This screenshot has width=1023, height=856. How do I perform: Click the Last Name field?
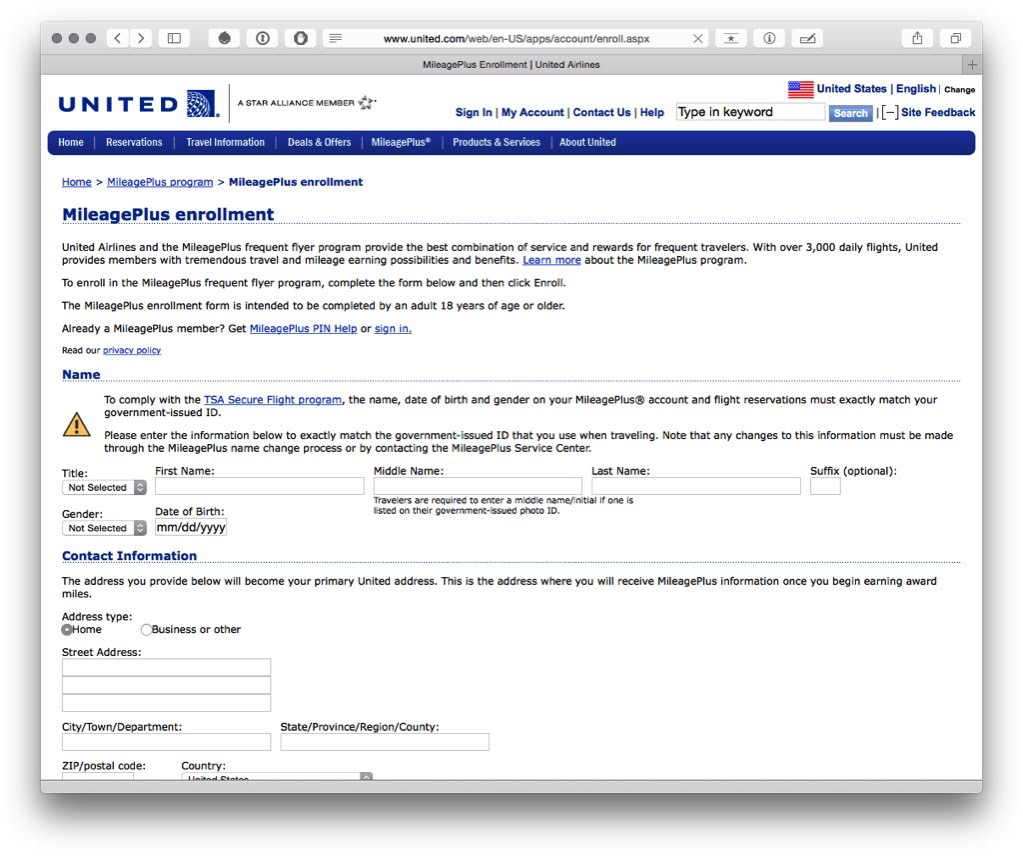696,486
